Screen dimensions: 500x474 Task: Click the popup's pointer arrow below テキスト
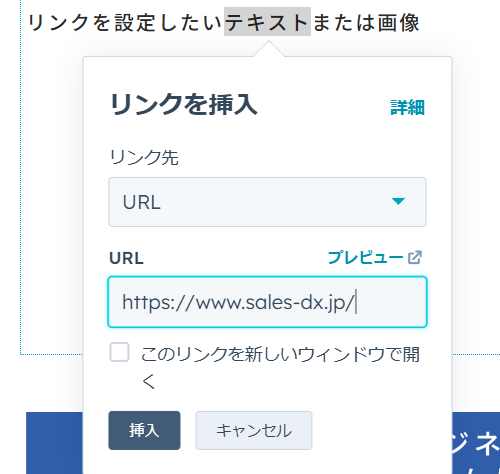coord(269,49)
